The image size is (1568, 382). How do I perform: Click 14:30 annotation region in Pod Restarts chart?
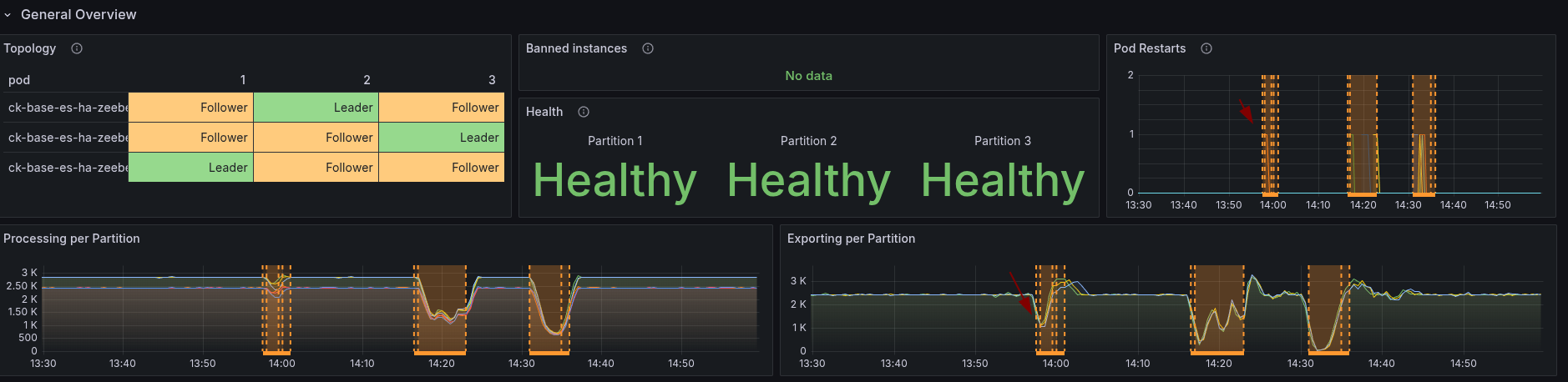click(1424, 135)
